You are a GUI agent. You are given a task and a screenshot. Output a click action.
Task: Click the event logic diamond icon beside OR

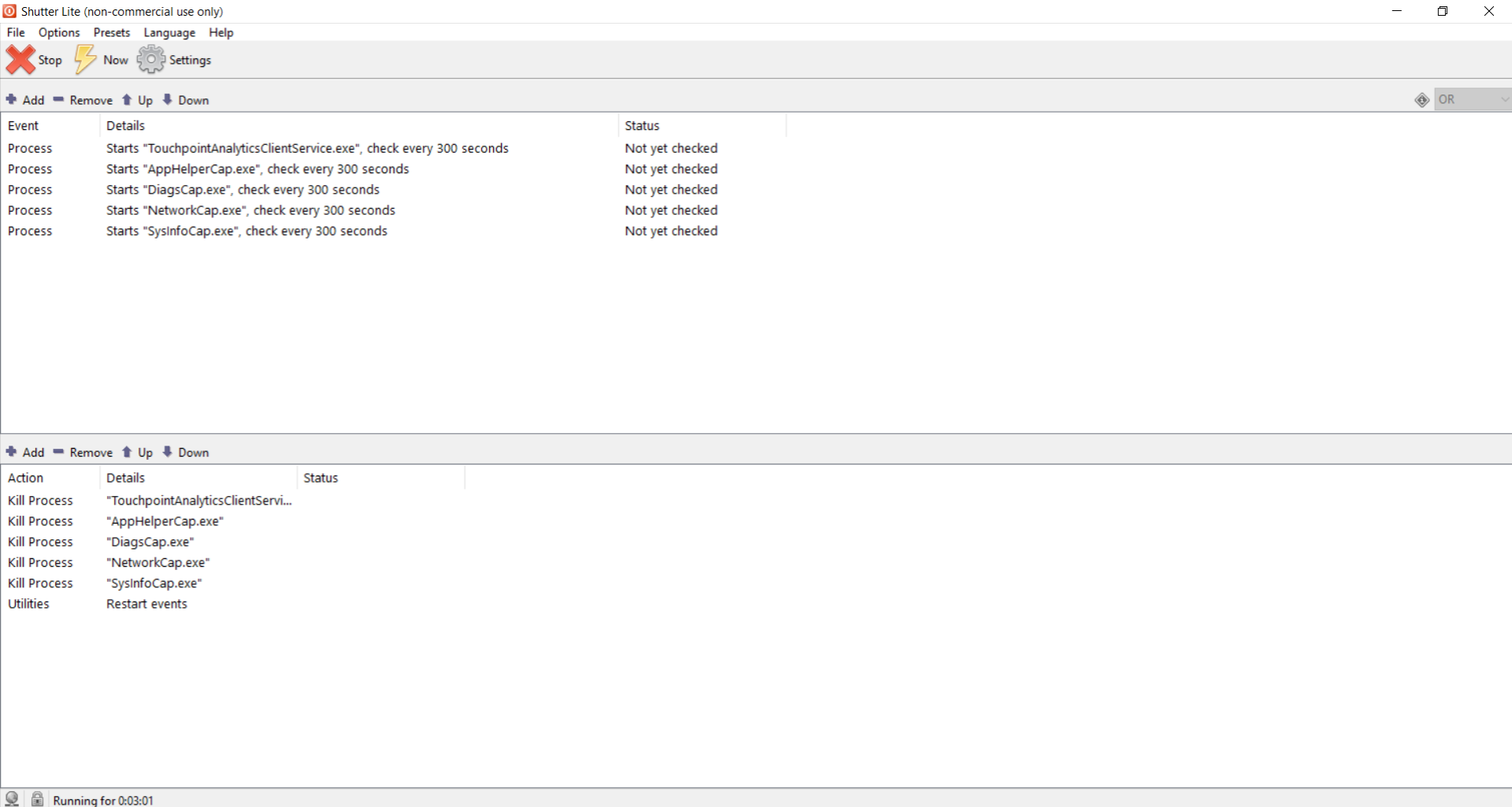pos(1421,100)
